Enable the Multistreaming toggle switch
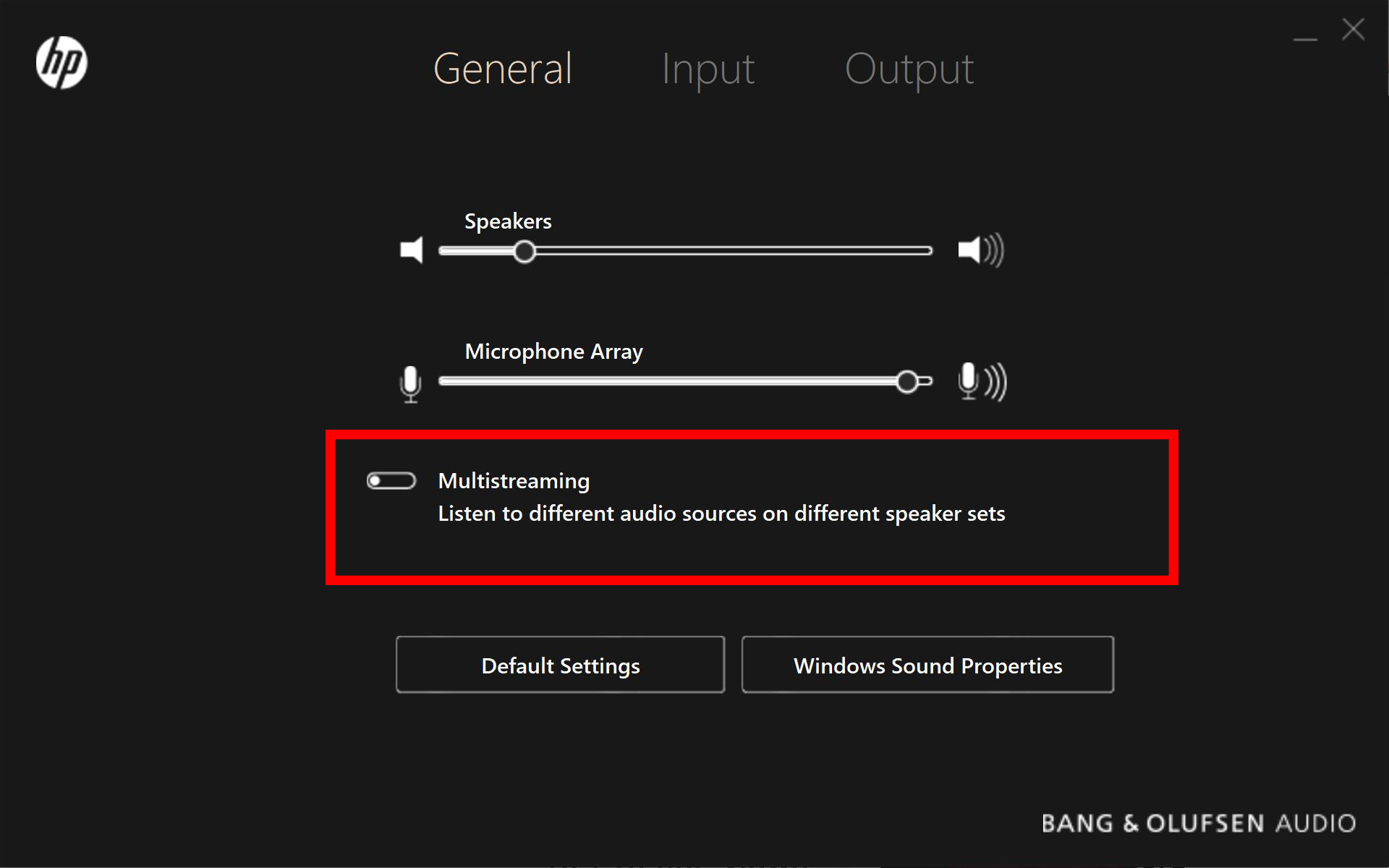The image size is (1389, 868). pos(391,481)
